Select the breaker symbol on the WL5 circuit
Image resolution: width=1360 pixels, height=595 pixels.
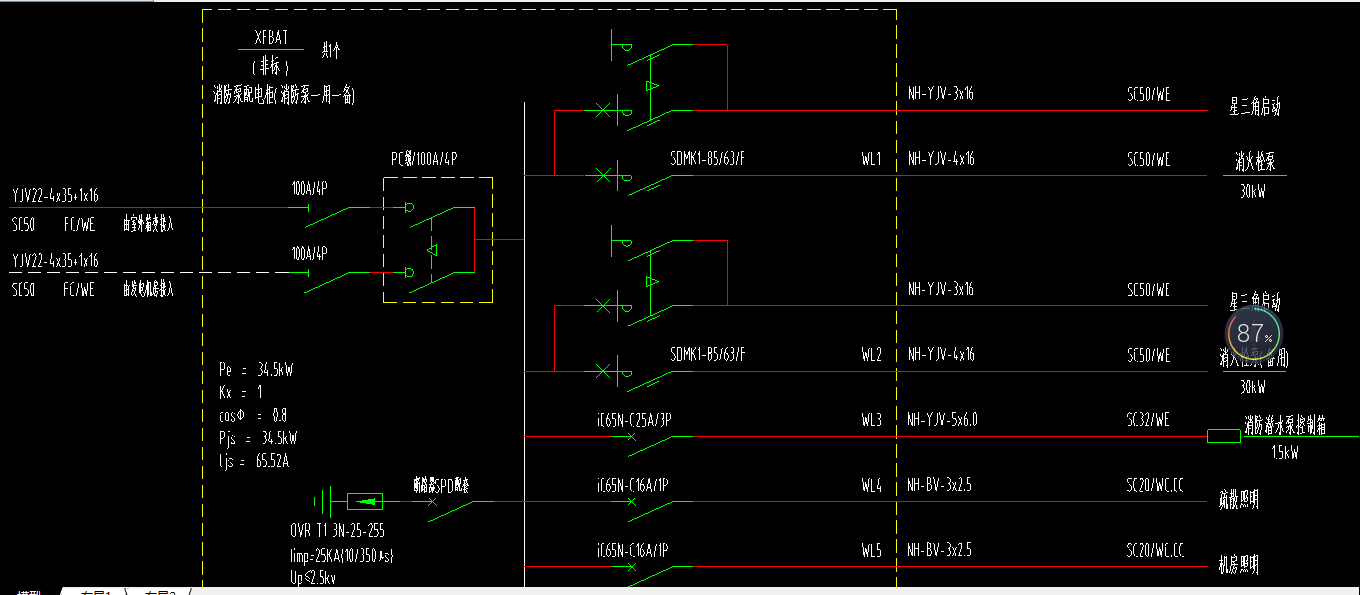pos(652,575)
